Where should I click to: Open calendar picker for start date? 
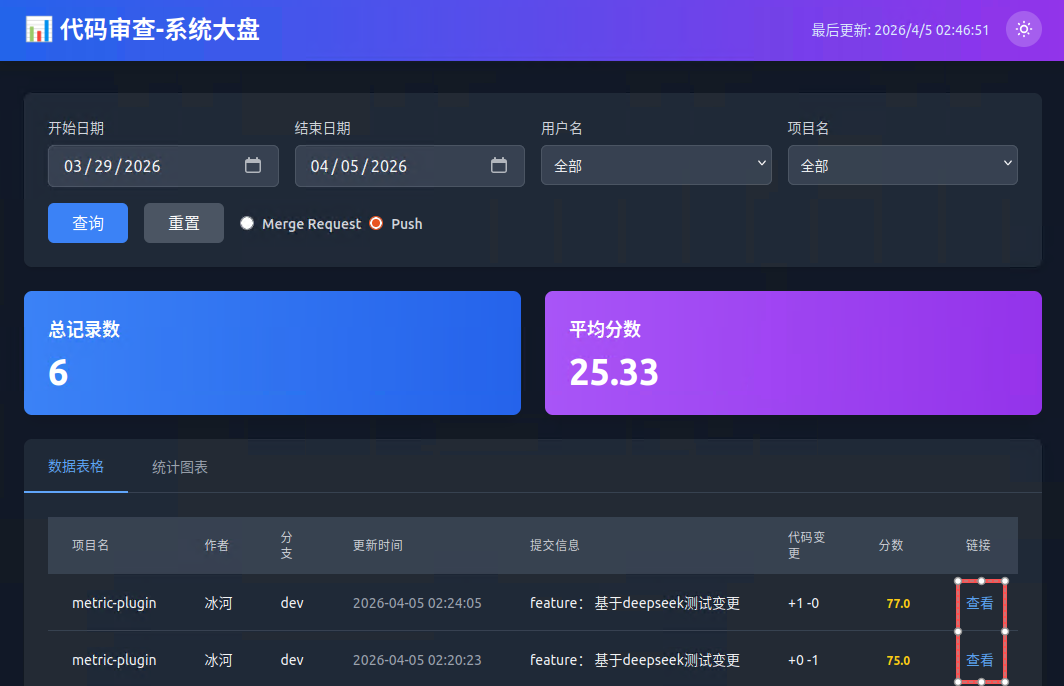(x=252, y=166)
